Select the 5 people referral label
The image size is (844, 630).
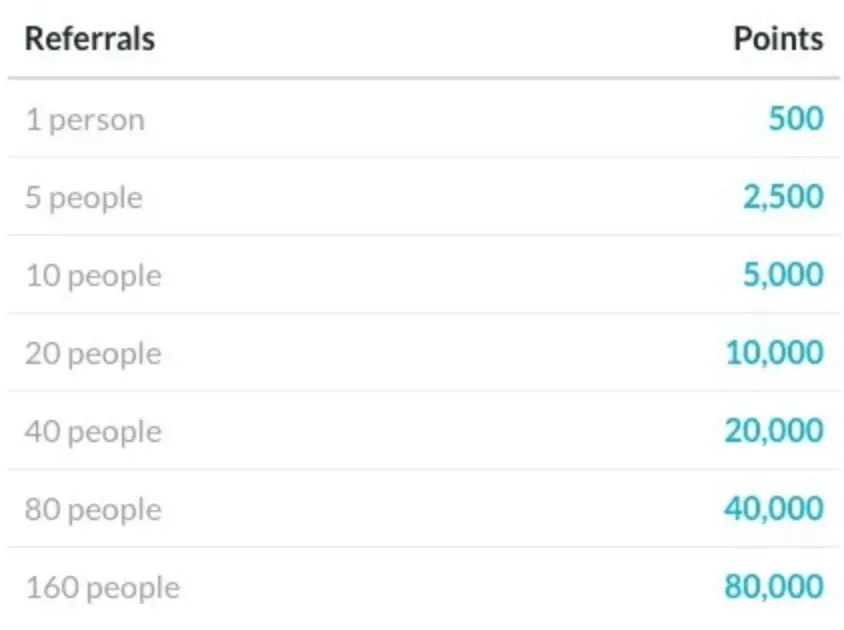(x=84, y=198)
